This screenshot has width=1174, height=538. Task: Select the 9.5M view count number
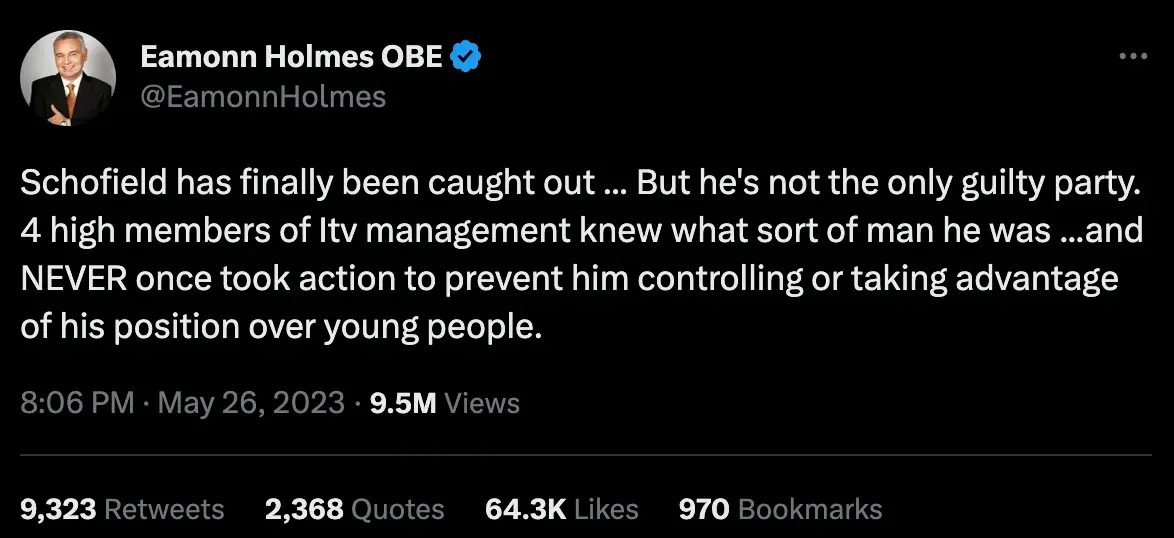tap(403, 403)
